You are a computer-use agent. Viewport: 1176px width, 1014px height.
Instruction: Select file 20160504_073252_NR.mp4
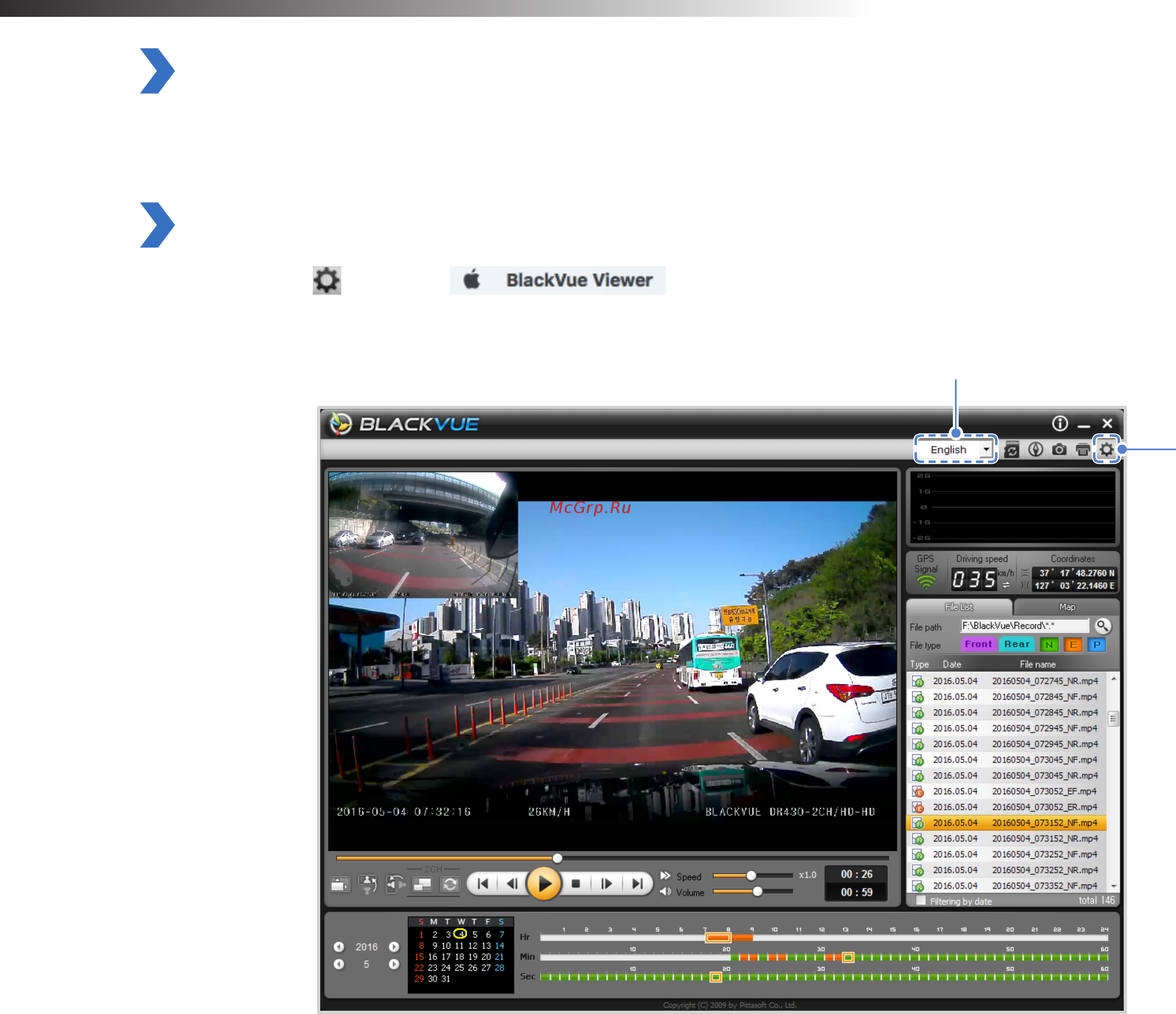(1007, 870)
